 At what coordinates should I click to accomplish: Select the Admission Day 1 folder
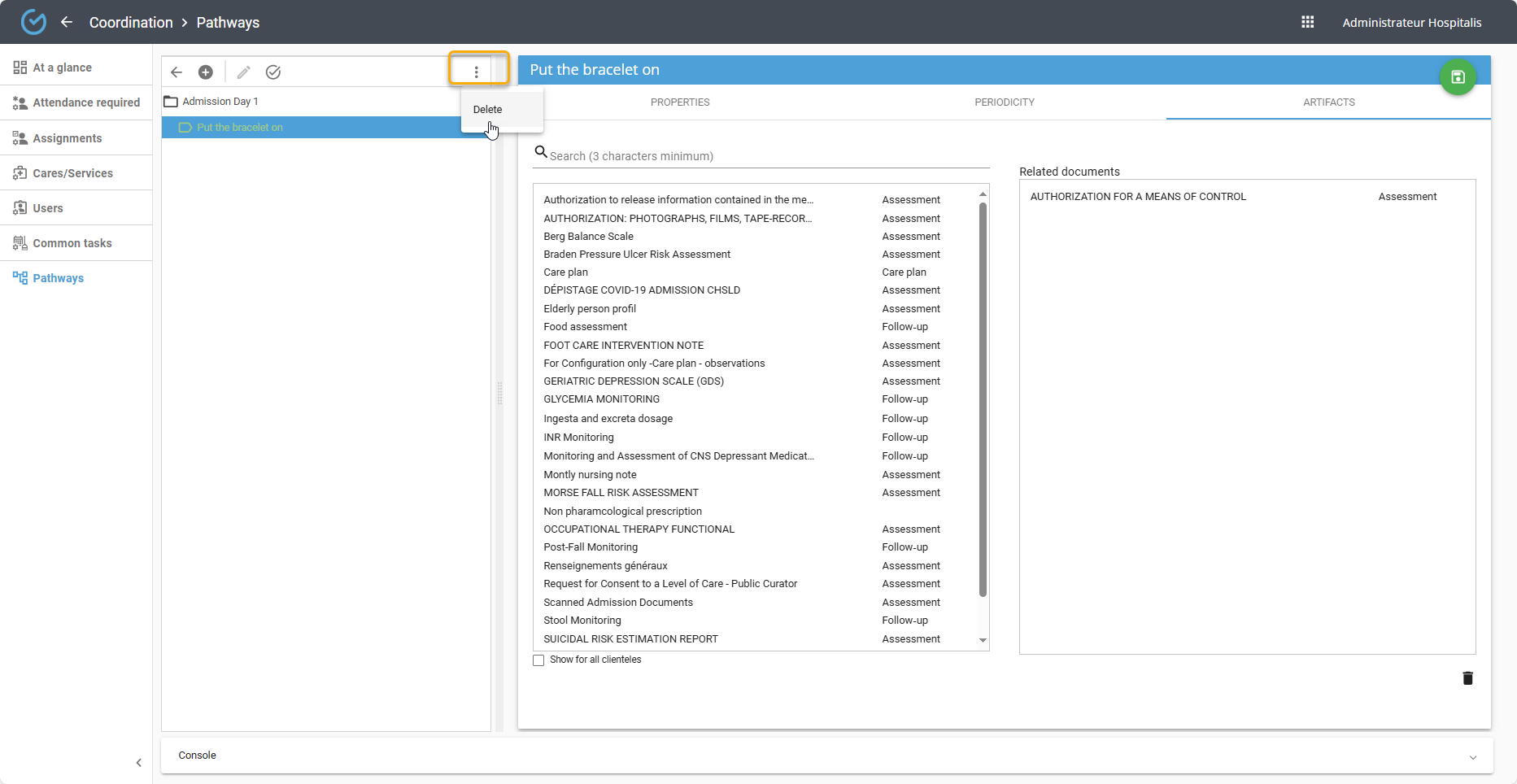[220, 102]
